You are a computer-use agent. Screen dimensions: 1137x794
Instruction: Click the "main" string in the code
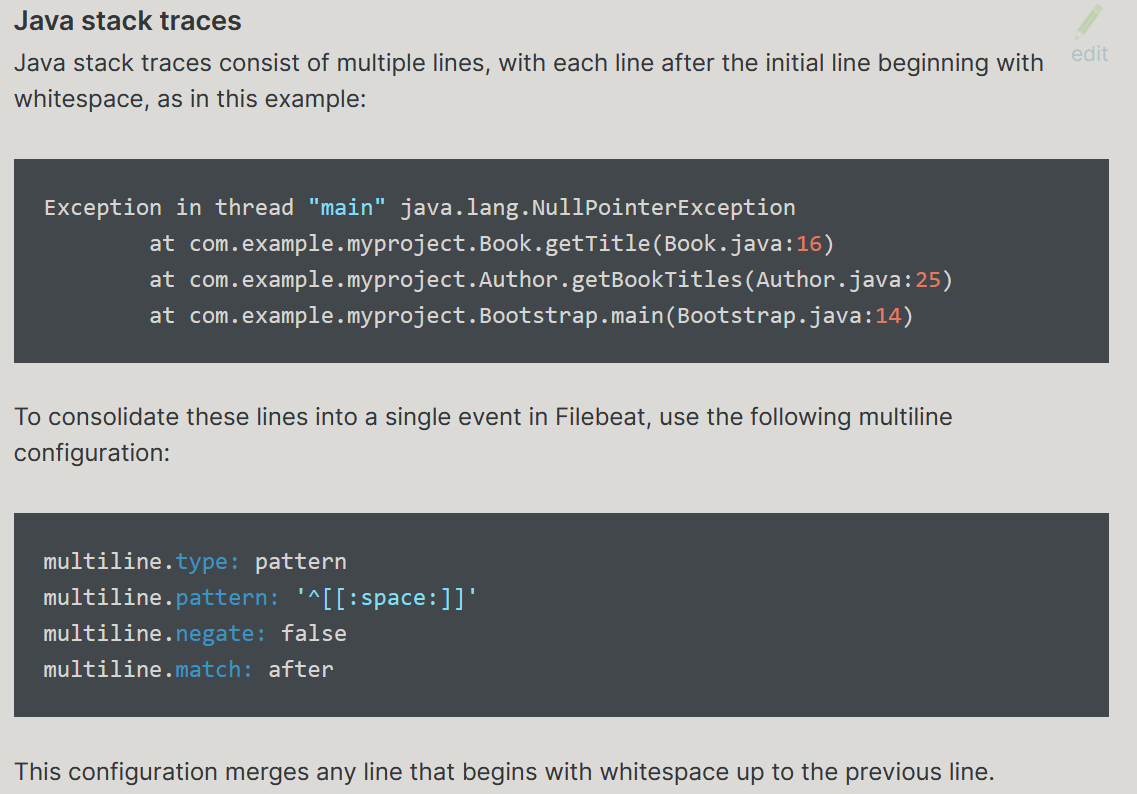pos(347,208)
